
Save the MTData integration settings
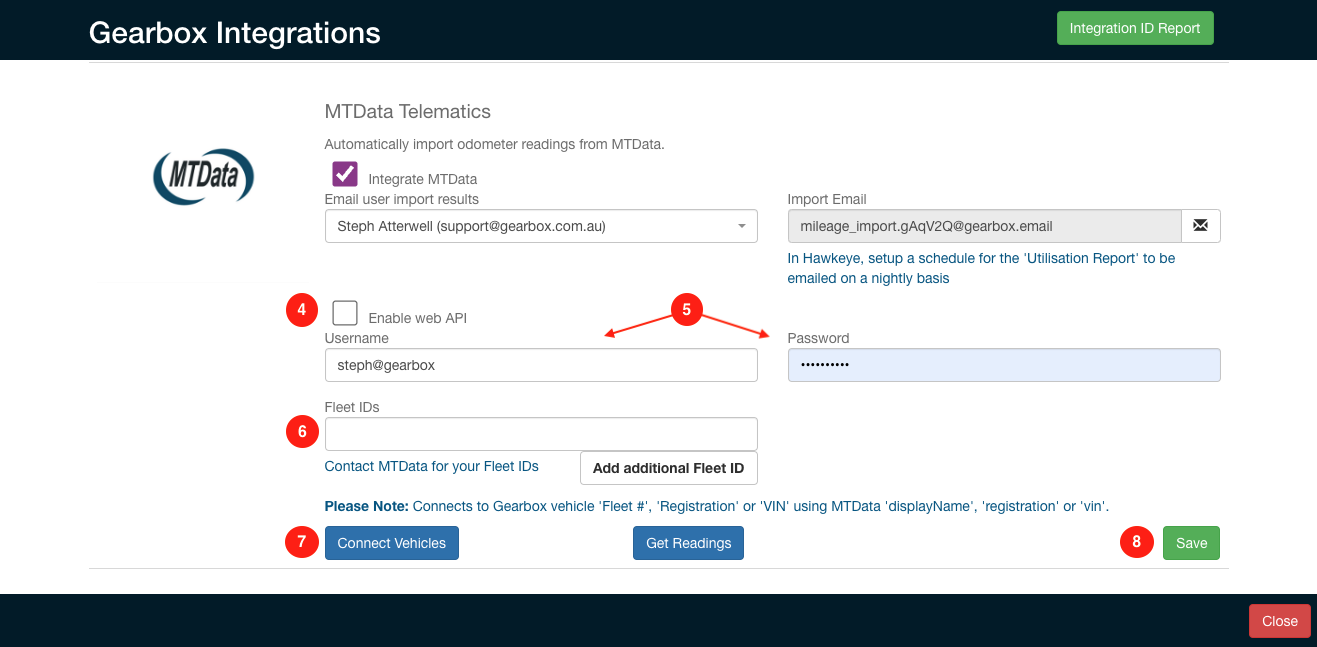[x=1191, y=542]
